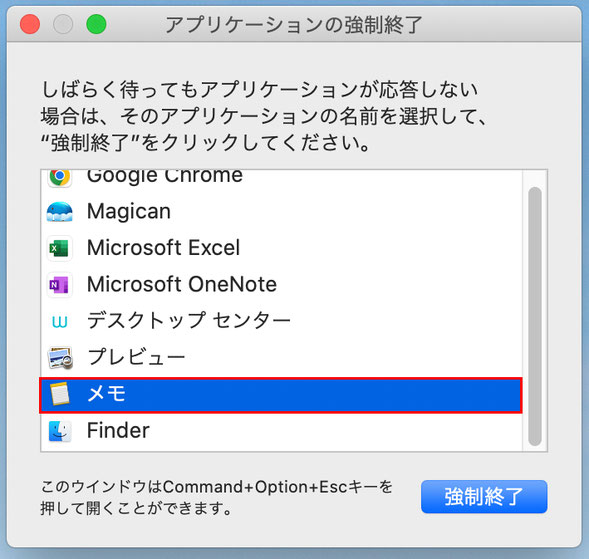Click the green zoom window button

[96, 24]
